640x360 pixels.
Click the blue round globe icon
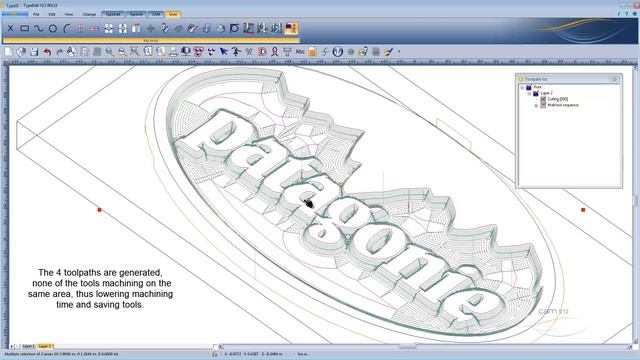click(x=338, y=51)
